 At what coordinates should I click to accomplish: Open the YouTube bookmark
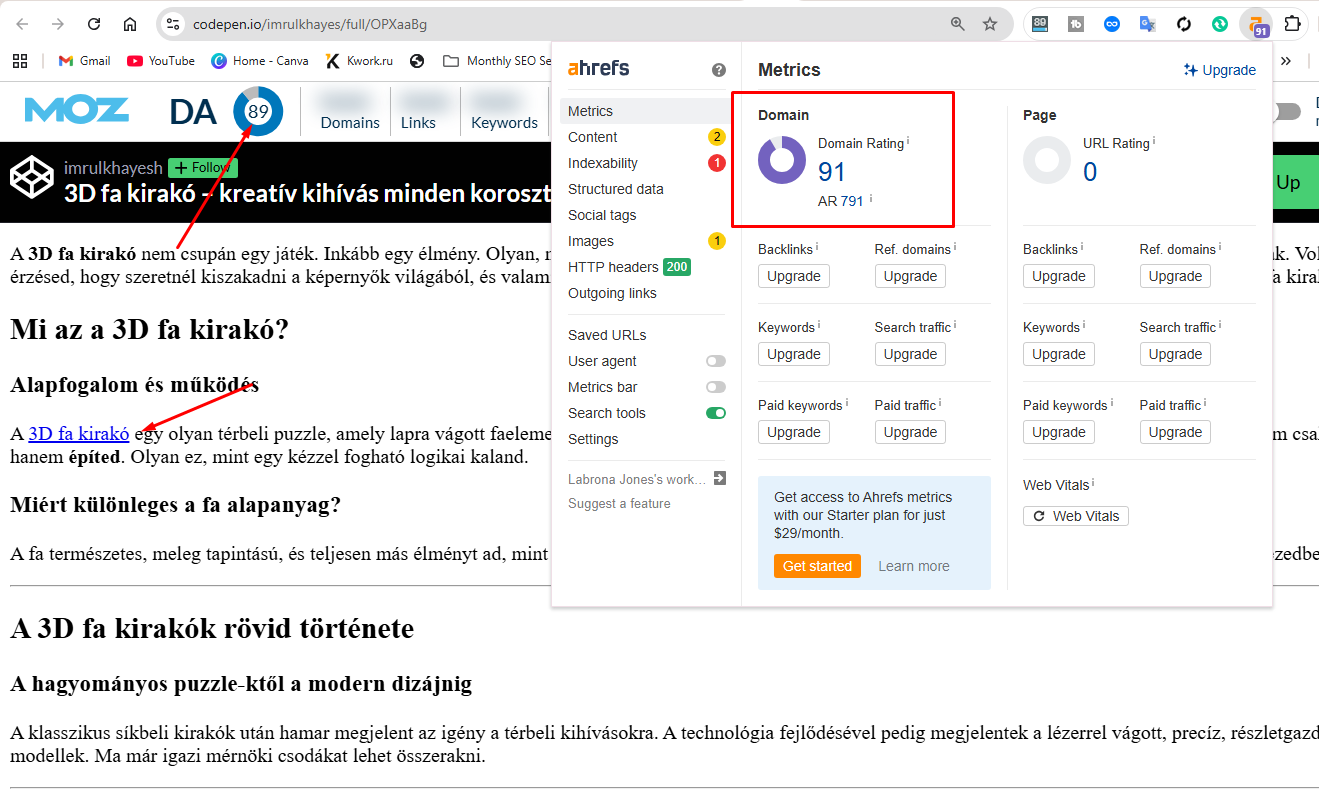pos(161,61)
